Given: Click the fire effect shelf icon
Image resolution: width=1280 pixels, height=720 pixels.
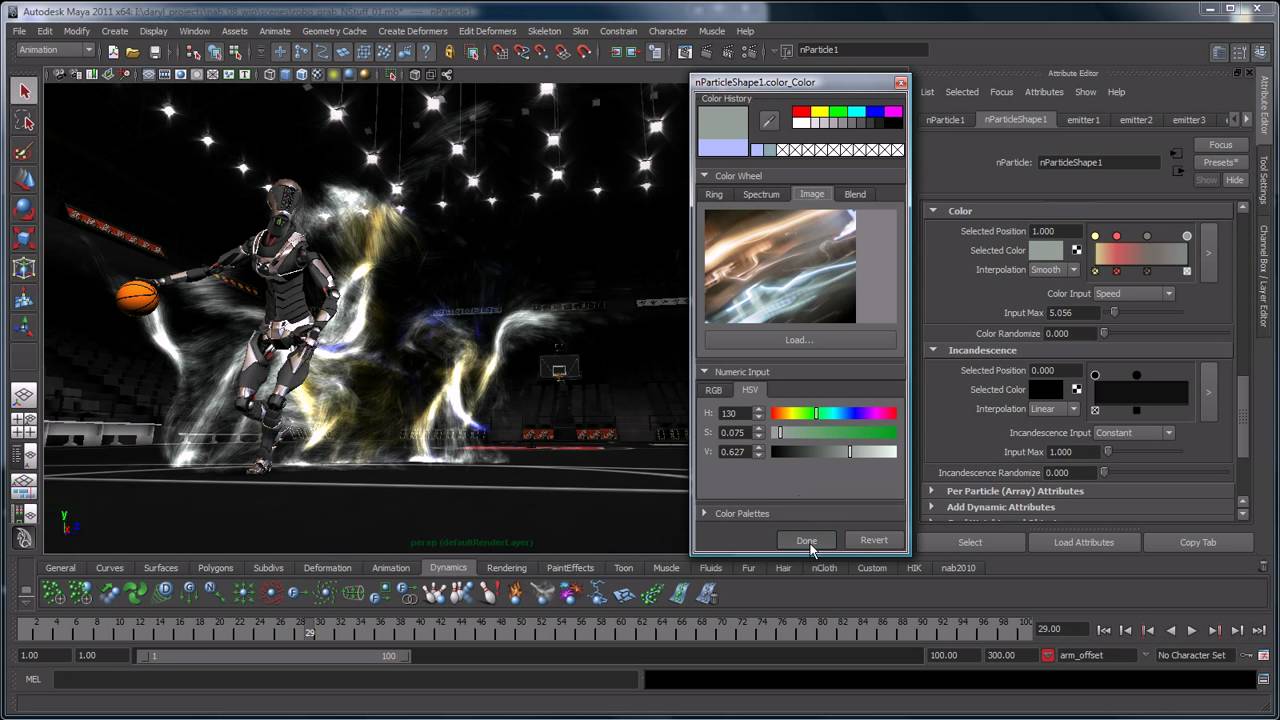Looking at the screenshot, I should click(516, 593).
